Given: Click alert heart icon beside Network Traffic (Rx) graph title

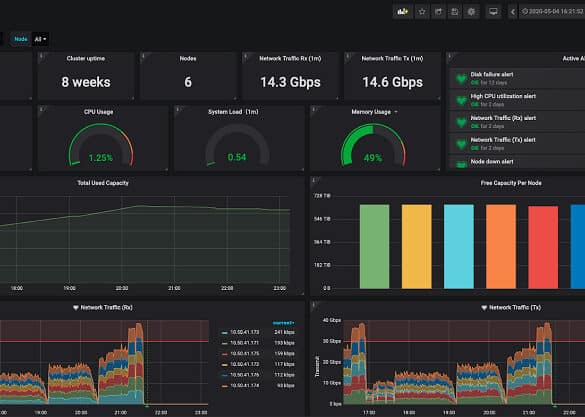Looking at the screenshot, I should pyautogui.click(x=76, y=308).
